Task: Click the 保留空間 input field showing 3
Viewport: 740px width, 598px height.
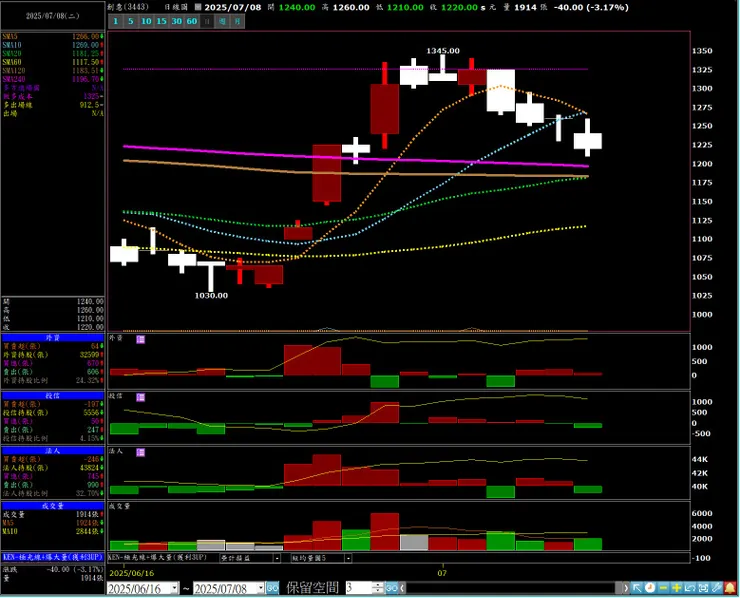Action: pos(359,588)
